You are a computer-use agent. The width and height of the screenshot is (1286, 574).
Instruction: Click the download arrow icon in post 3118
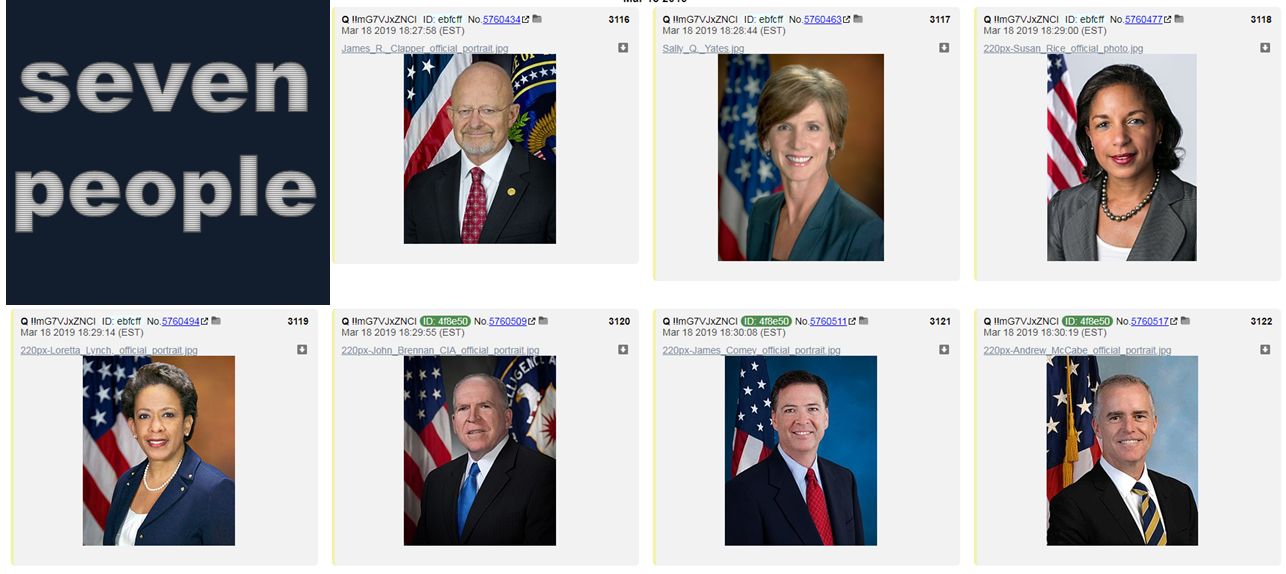coord(1265,48)
